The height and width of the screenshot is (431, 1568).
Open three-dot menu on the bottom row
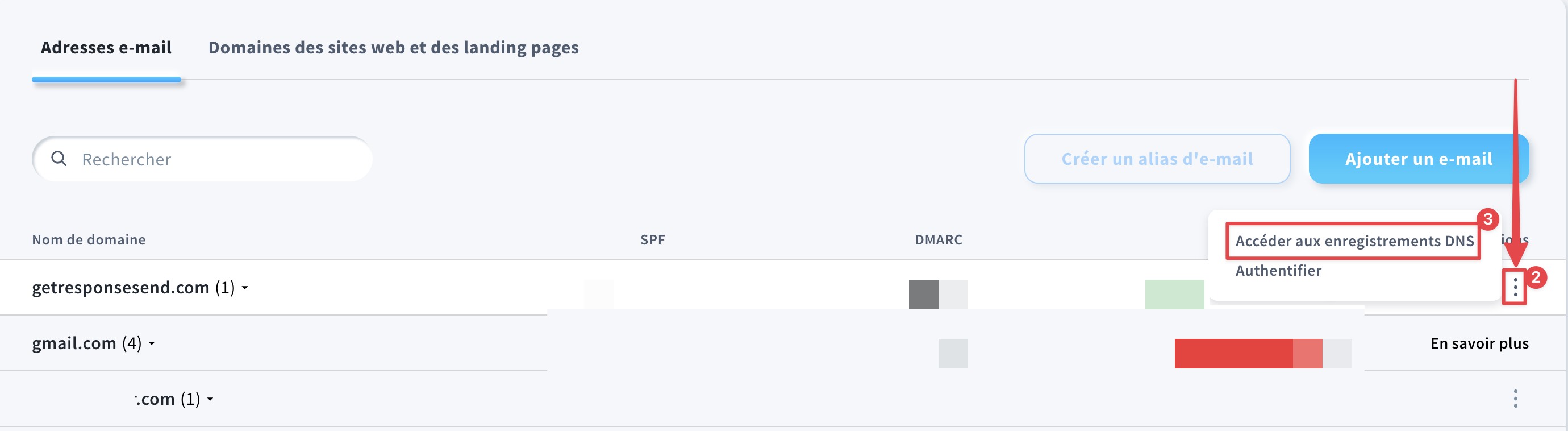tap(1515, 399)
